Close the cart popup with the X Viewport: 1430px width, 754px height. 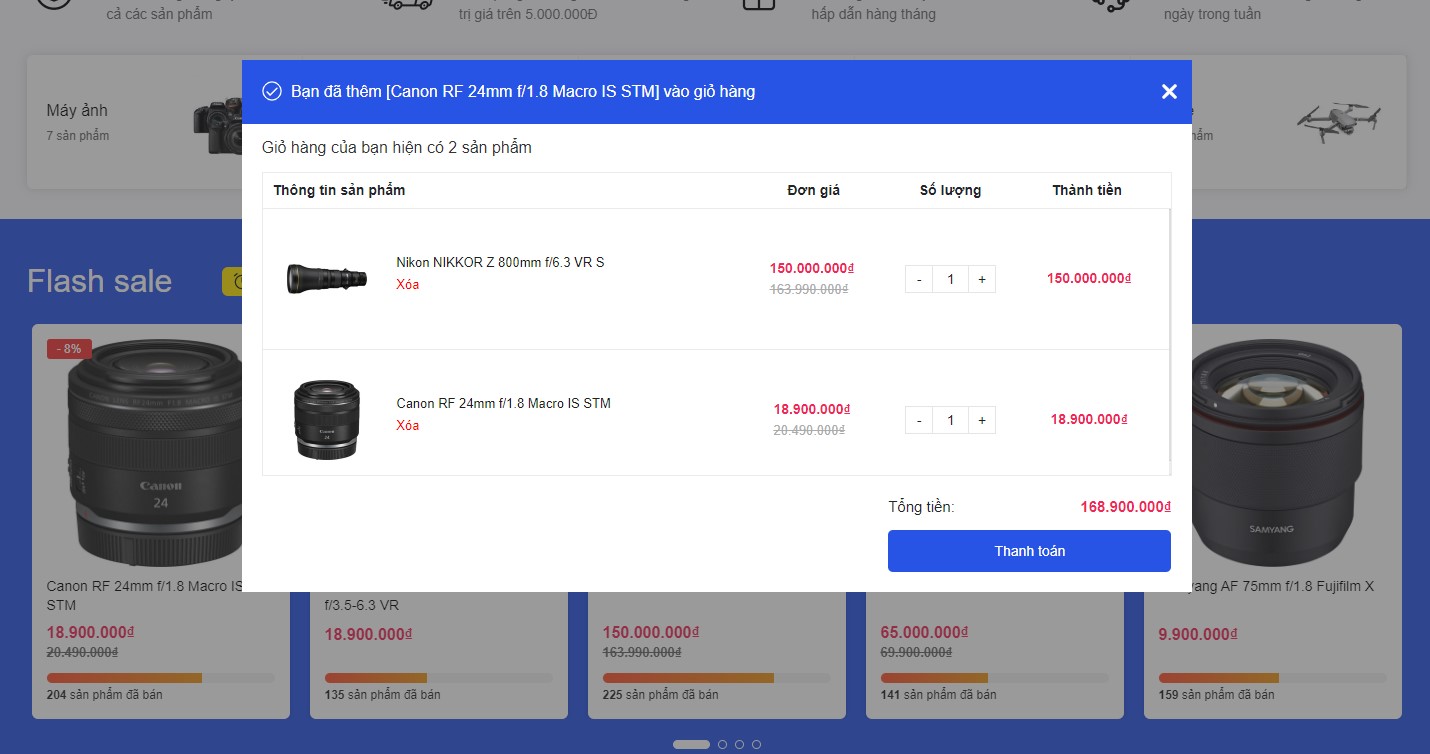(1169, 92)
